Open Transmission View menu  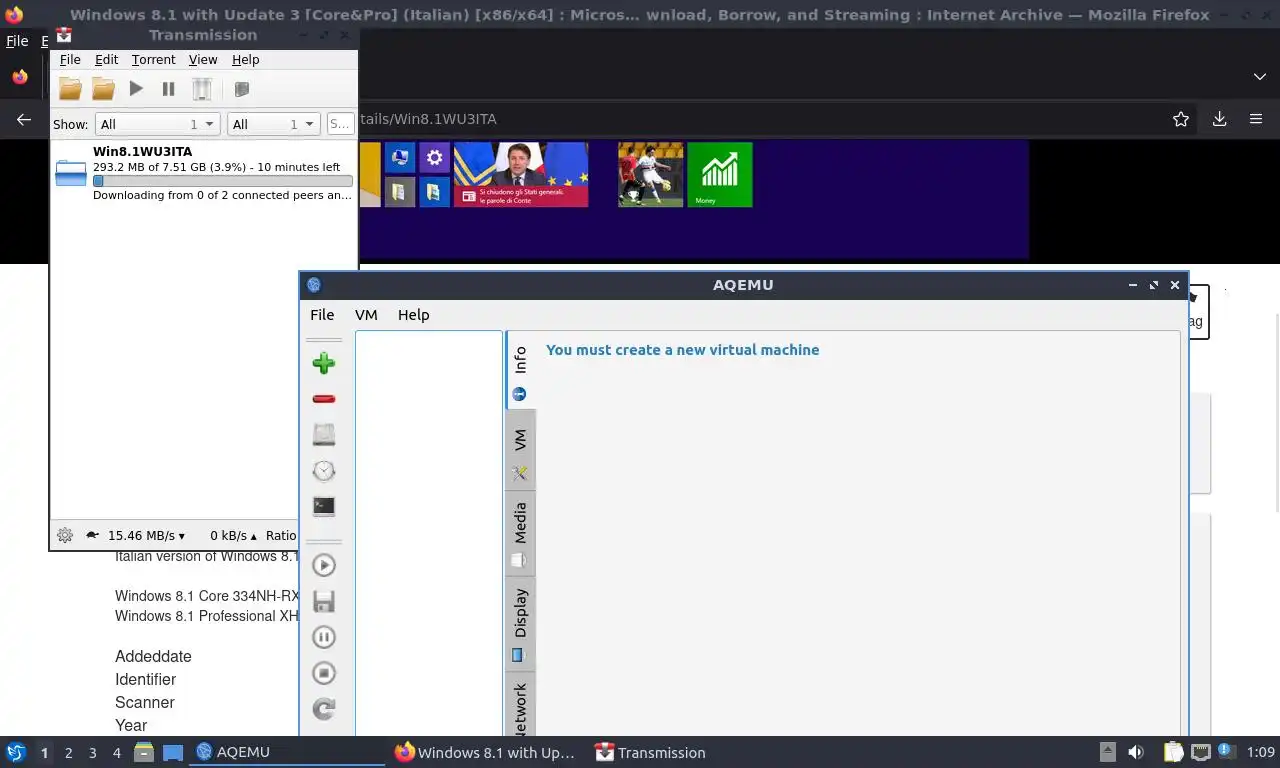click(203, 60)
